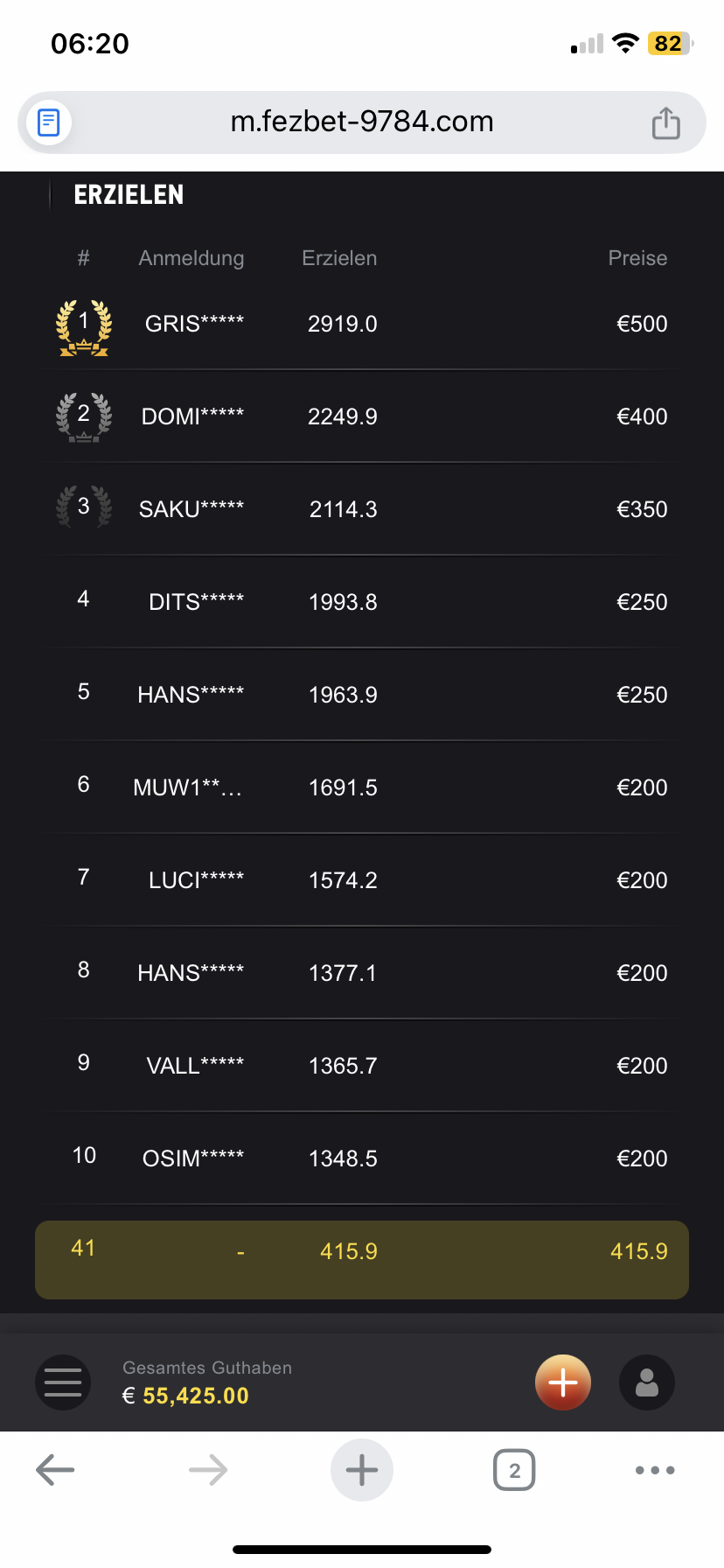Open the hamburger menu icon
The width and height of the screenshot is (724, 1568).
pyautogui.click(x=63, y=1382)
